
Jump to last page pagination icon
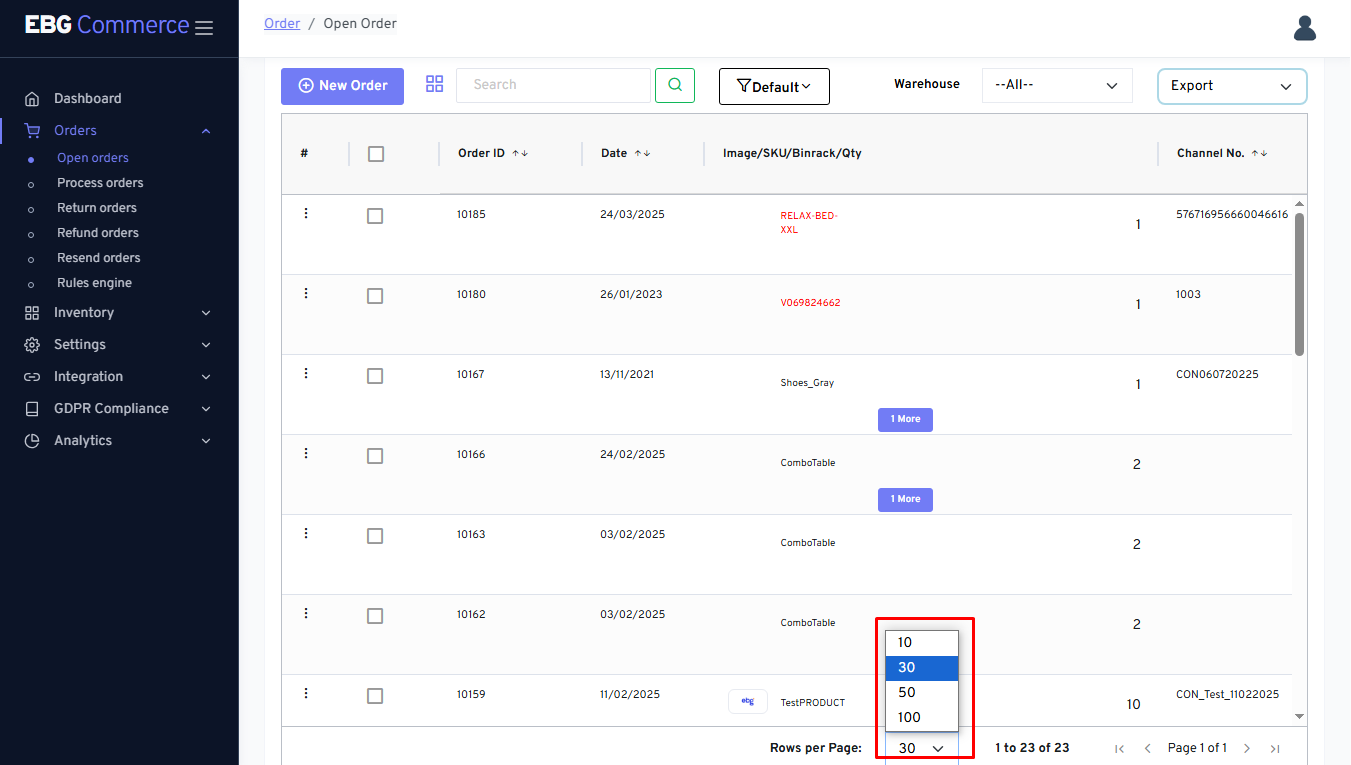(x=1275, y=748)
